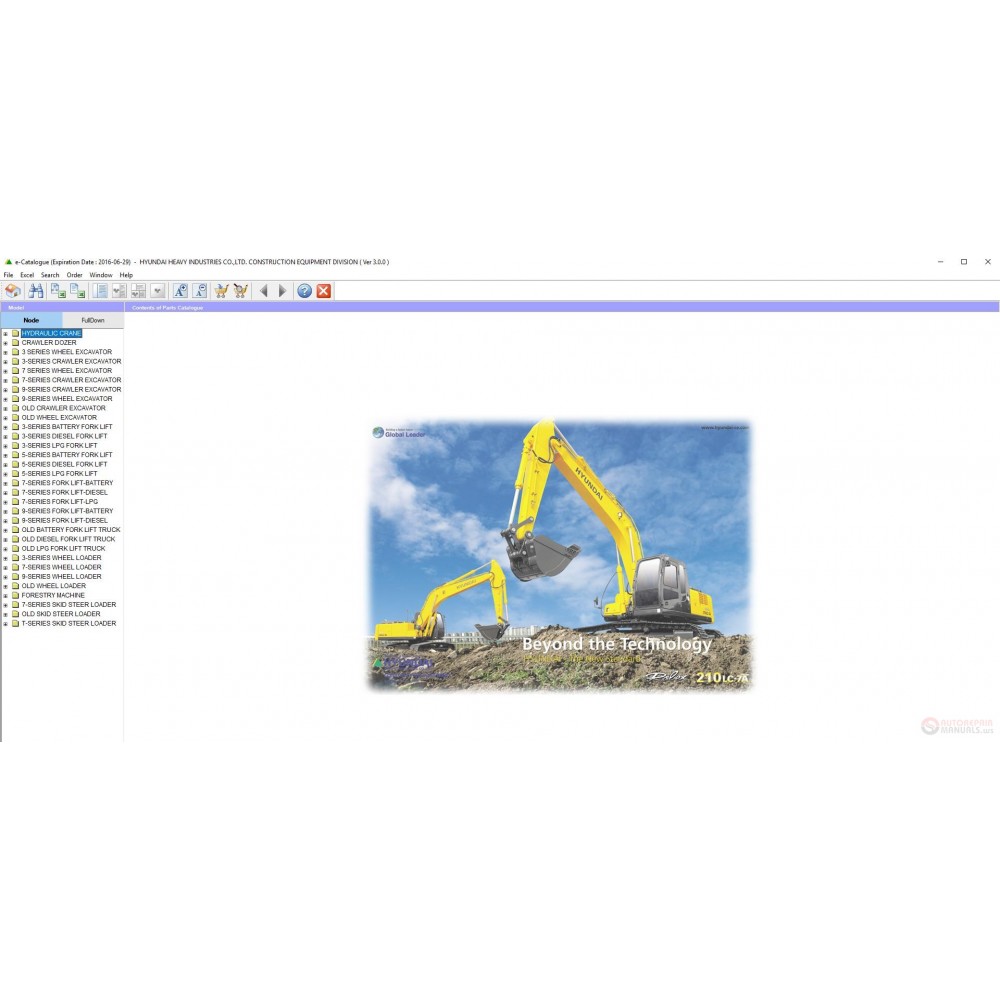Switch to the FullDown tab
Screen dimensions: 1000x1000
93,320
